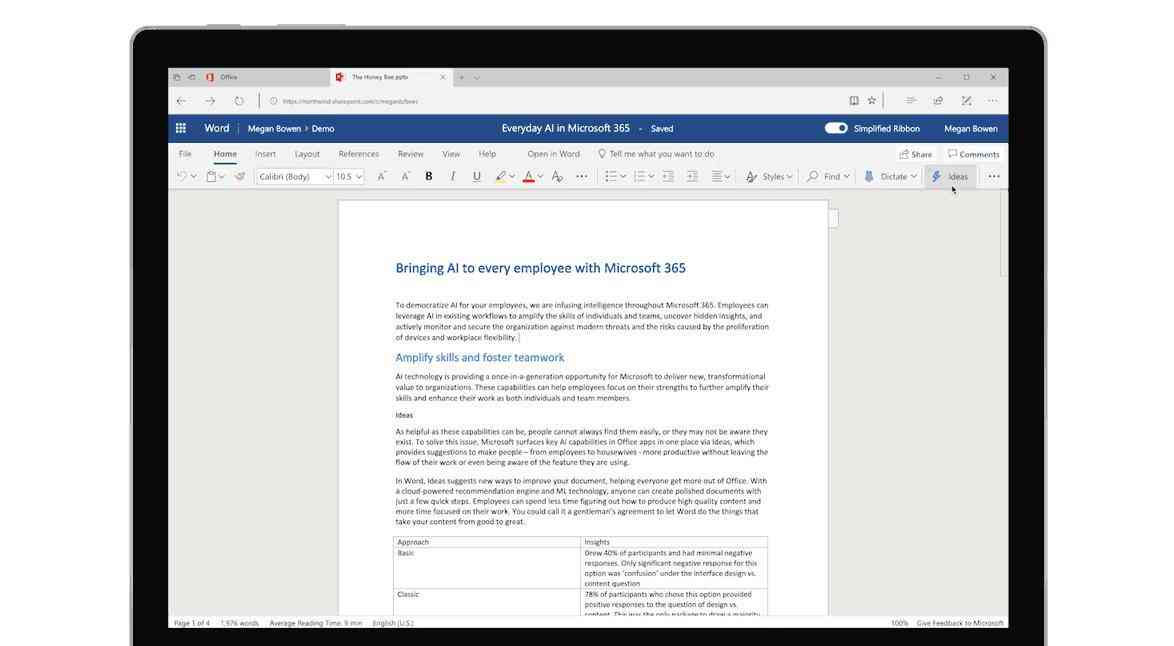Click the Undo icon in ribbon

click(x=181, y=177)
